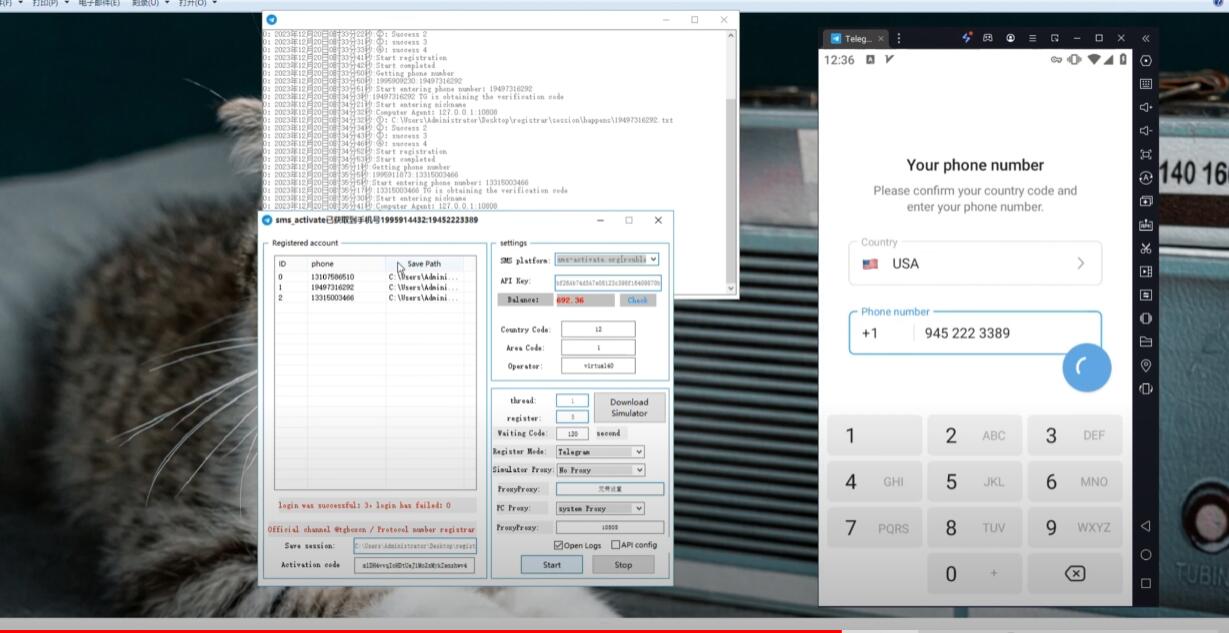The image size is (1229, 633).
Task: Open the settings hexagon icon atop emulator sidebar
Action: [1146, 61]
